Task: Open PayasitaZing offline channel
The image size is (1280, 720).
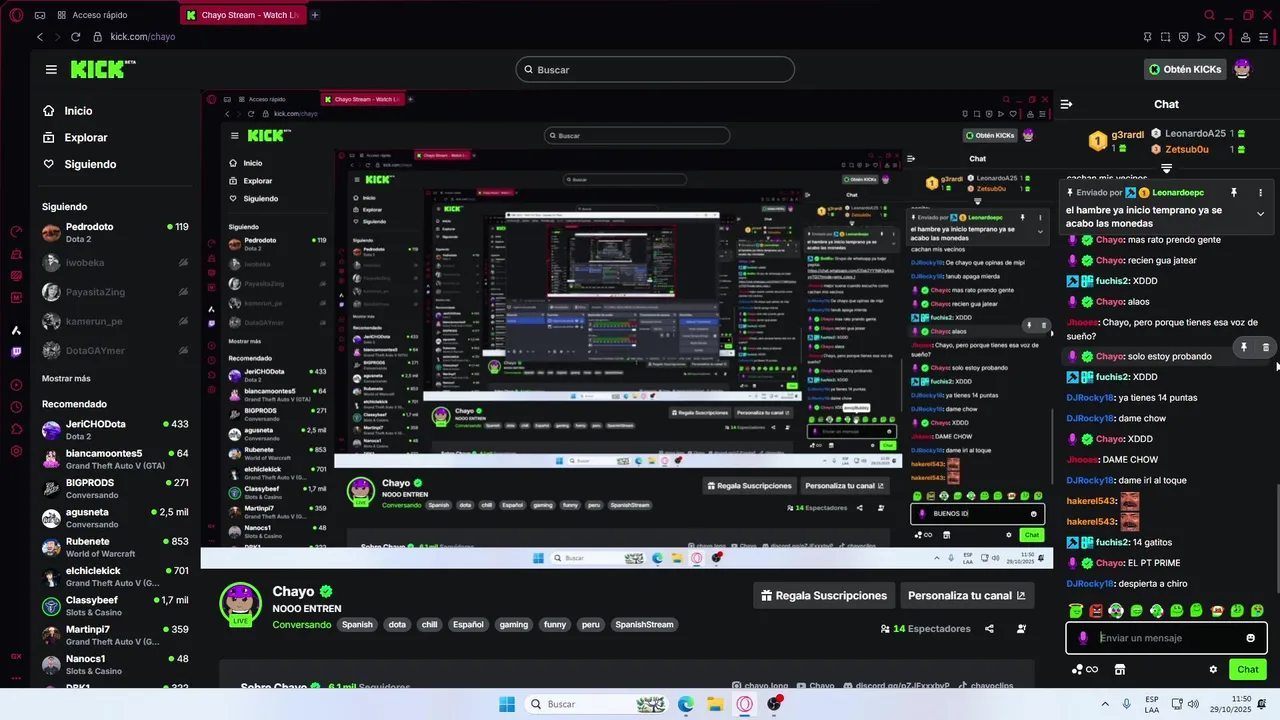Action: click(x=115, y=292)
